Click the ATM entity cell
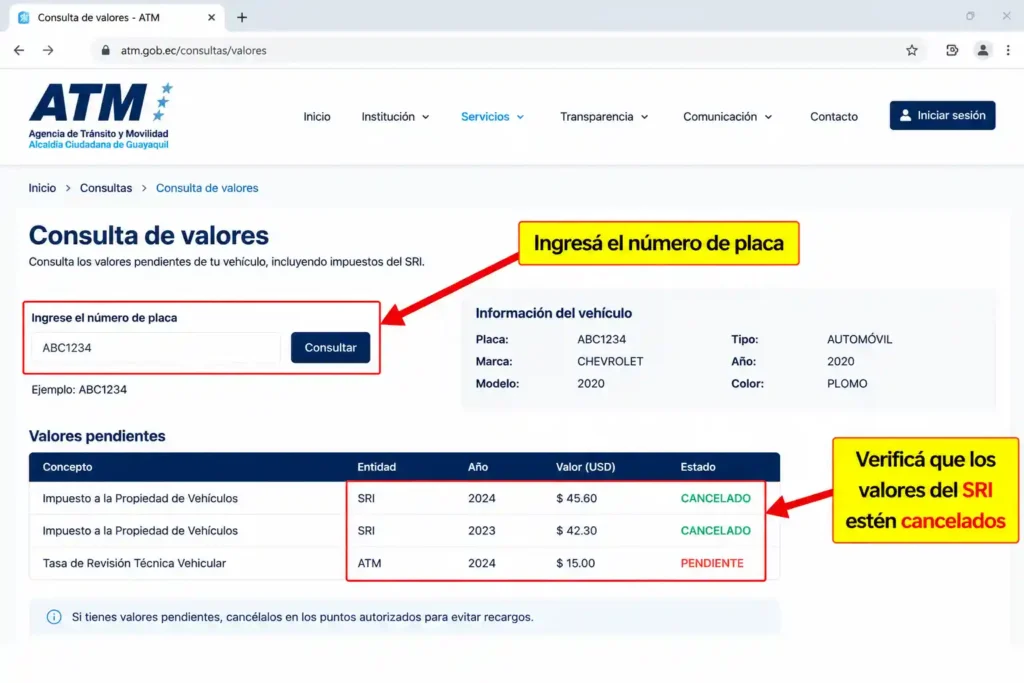Screen dimensions: 1024x683 tap(369, 563)
